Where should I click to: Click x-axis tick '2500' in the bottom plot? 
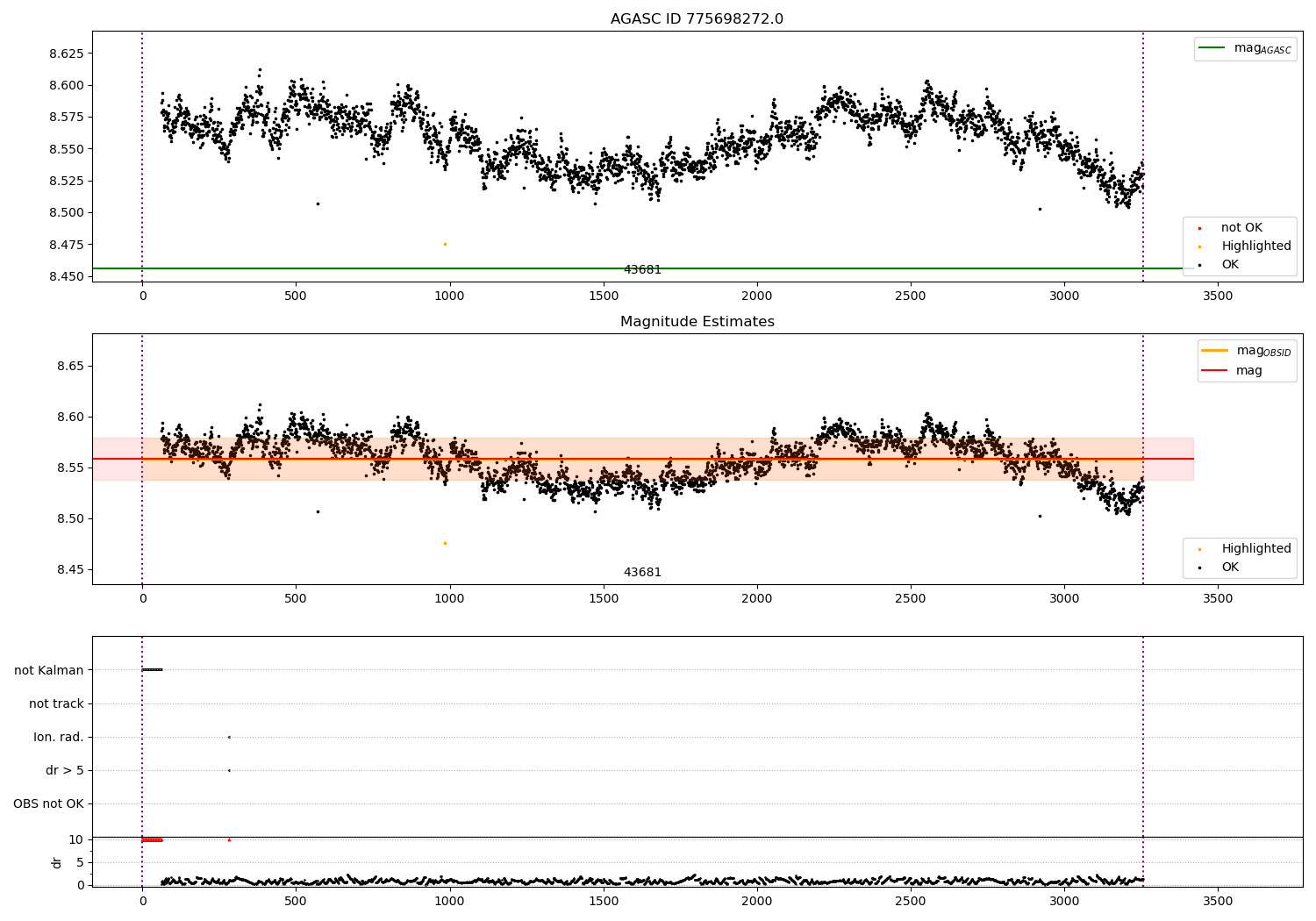[911, 901]
